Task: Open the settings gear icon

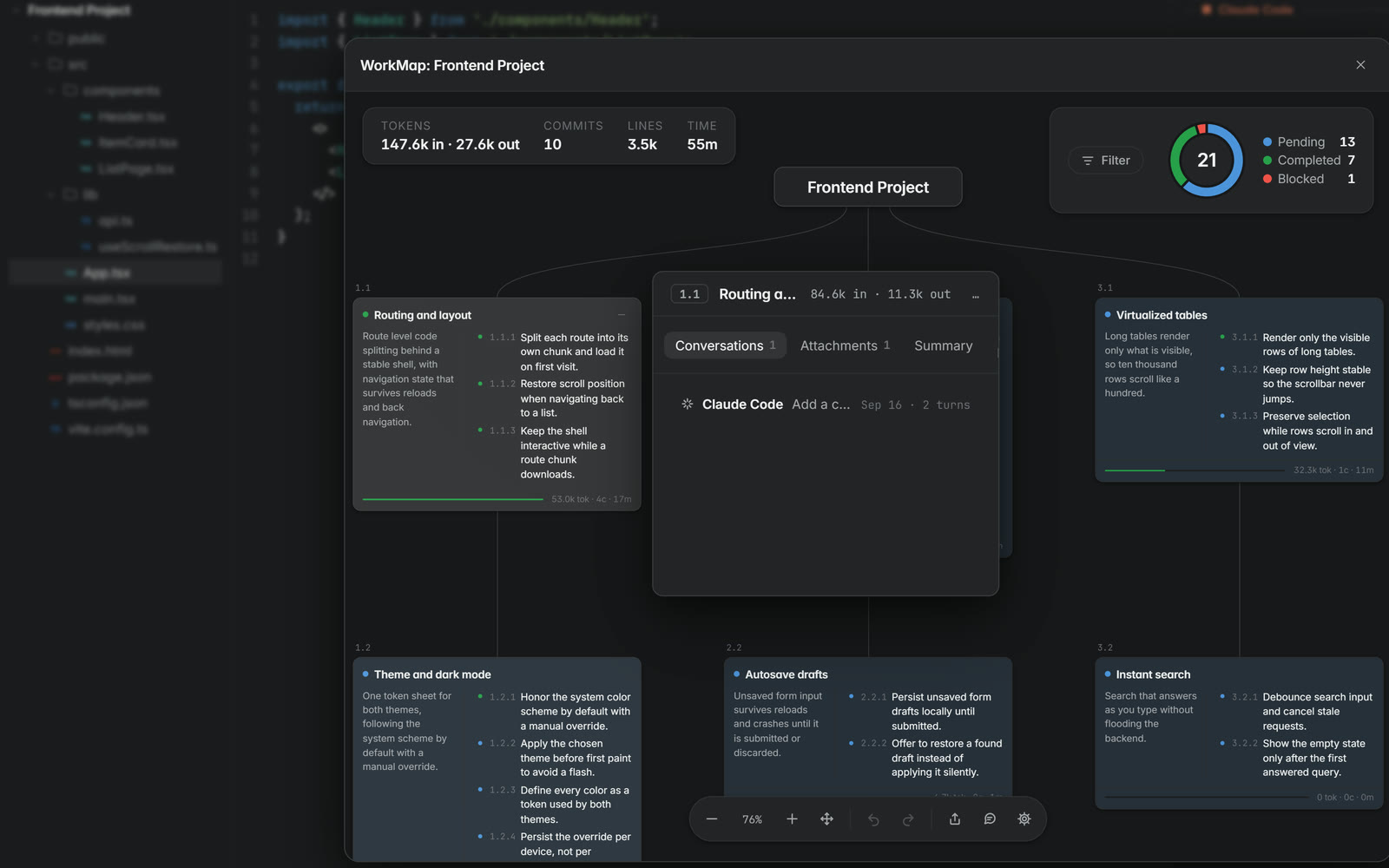Action: point(1024,819)
